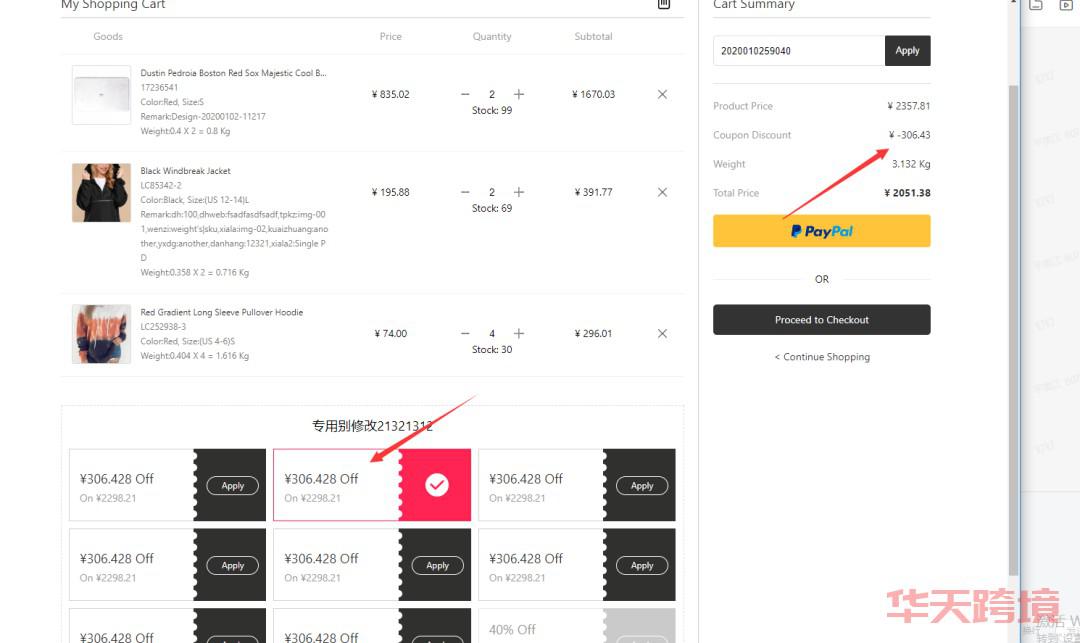
Task: Remove Black Windbreak Jacket from cart
Action: coord(662,192)
